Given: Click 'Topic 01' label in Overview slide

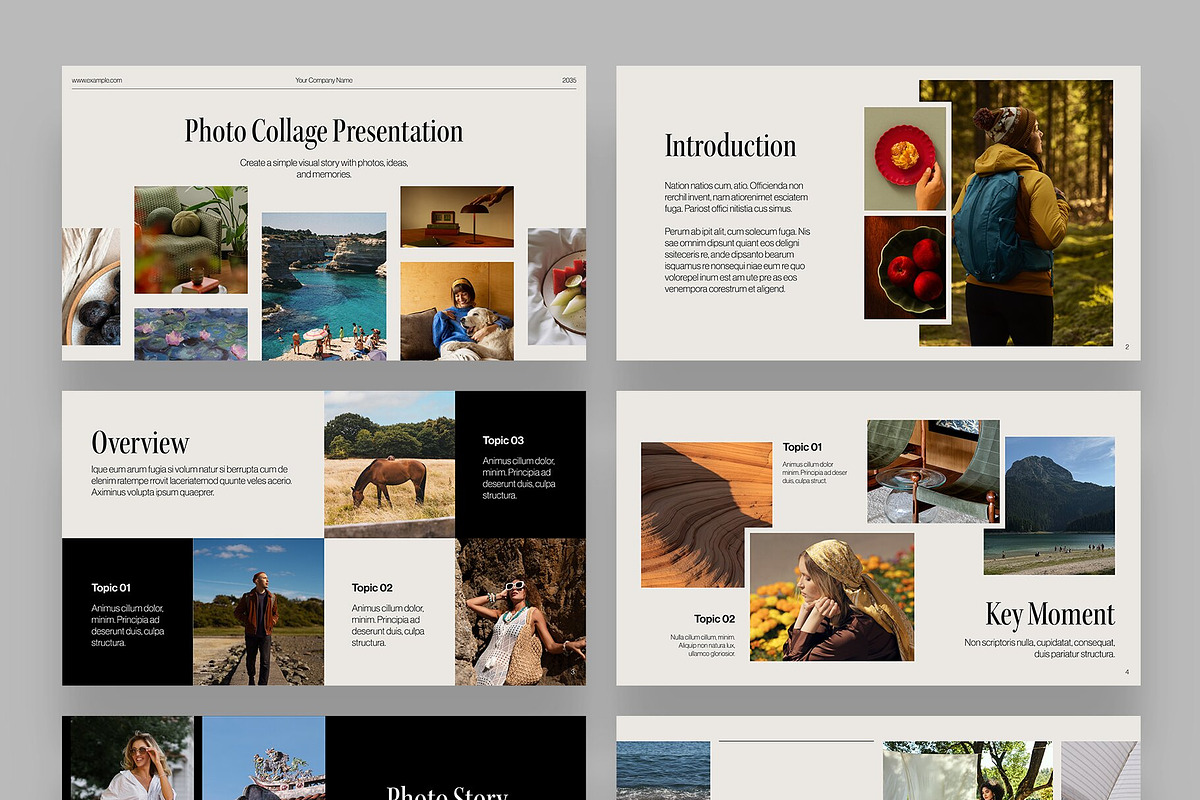Looking at the screenshot, I should (111, 588).
